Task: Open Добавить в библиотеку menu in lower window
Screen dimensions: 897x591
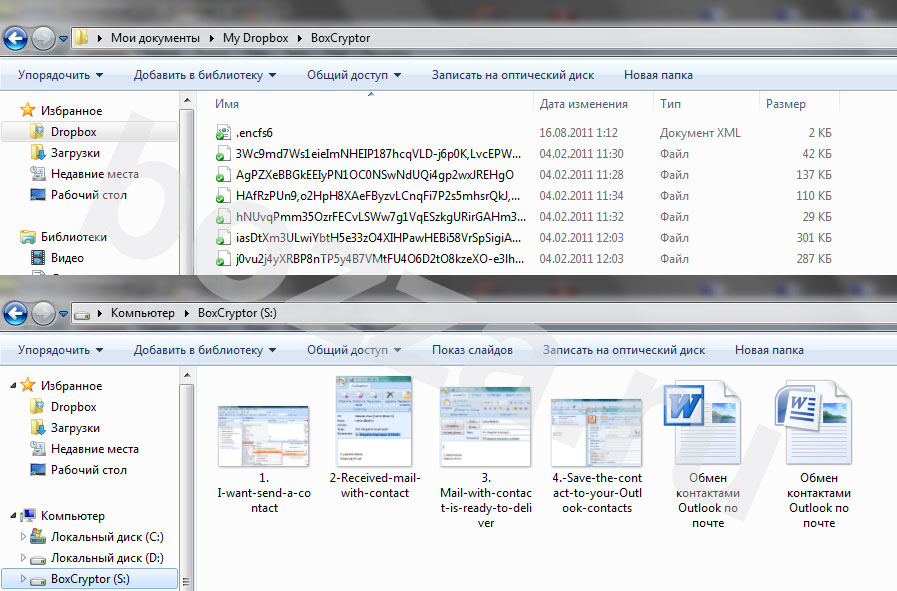Action: [x=205, y=350]
